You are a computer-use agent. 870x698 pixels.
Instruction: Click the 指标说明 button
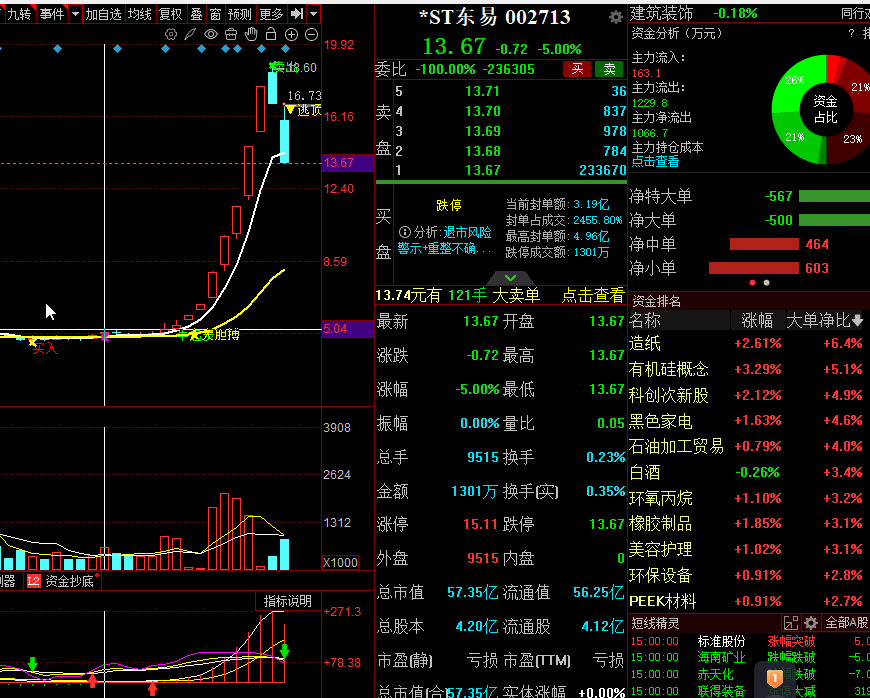[x=287, y=601]
